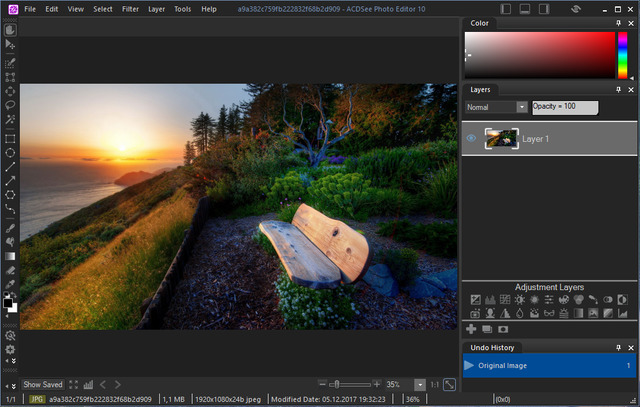Screen dimensions: 640x407
Task: Add the color palette adjustment layer
Action: [x=564, y=300]
